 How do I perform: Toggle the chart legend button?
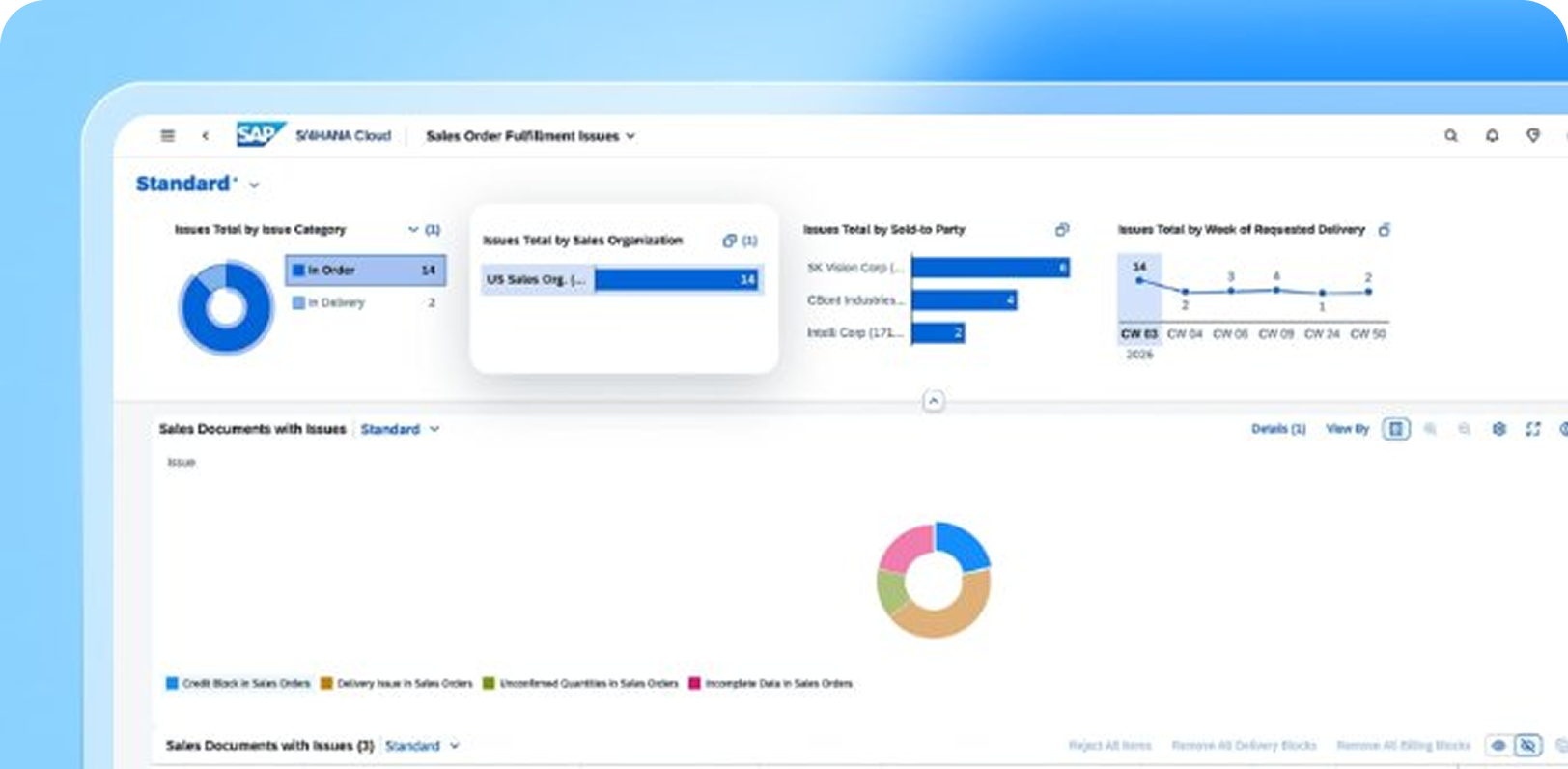pos(1396,429)
